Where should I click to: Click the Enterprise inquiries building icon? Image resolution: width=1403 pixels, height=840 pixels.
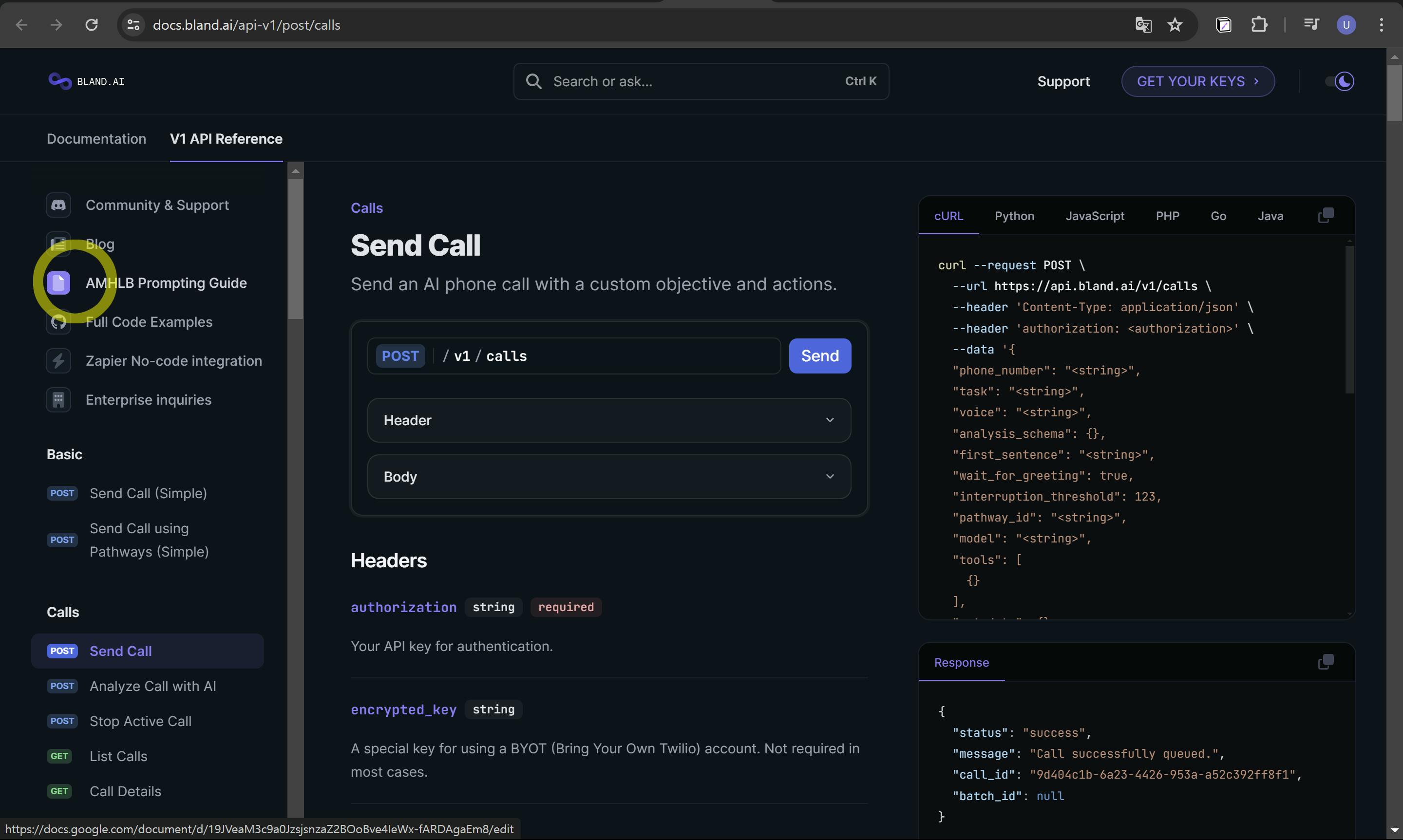[x=58, y=400]
